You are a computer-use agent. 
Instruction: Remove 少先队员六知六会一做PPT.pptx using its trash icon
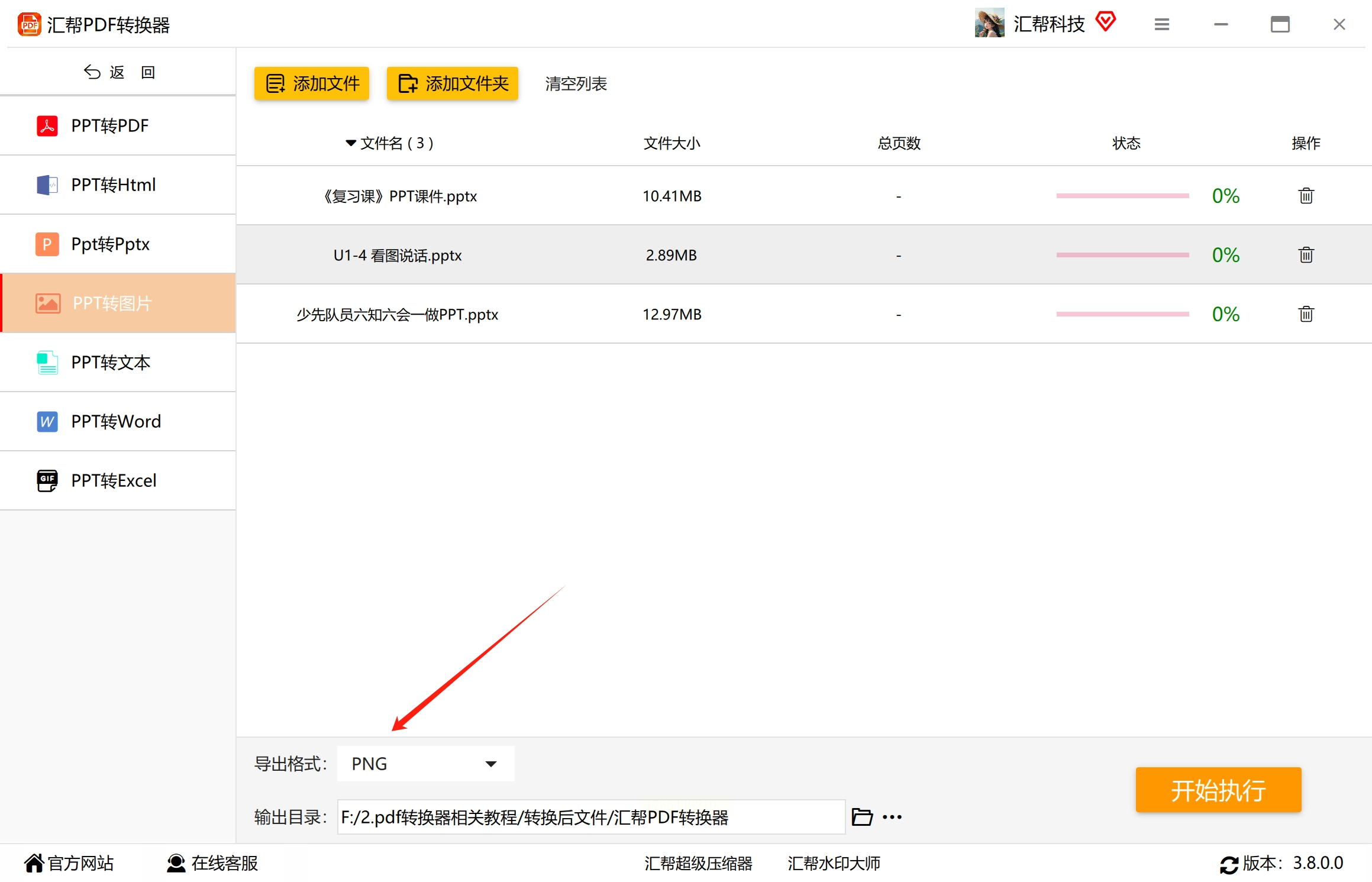[1306, 314]
